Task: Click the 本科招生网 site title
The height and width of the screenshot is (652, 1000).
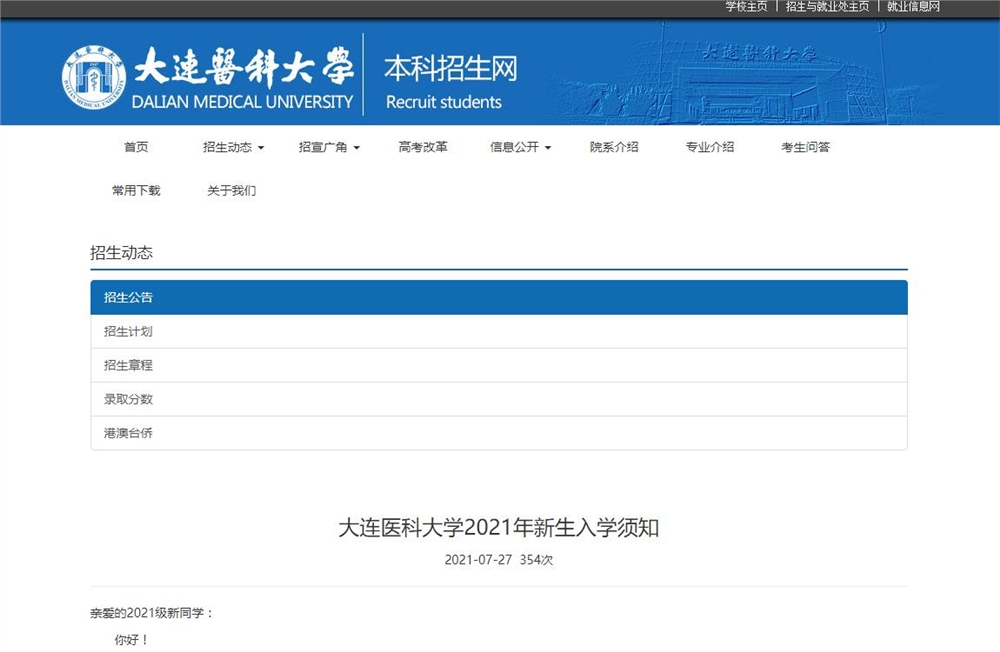Action: click(450, 68)
